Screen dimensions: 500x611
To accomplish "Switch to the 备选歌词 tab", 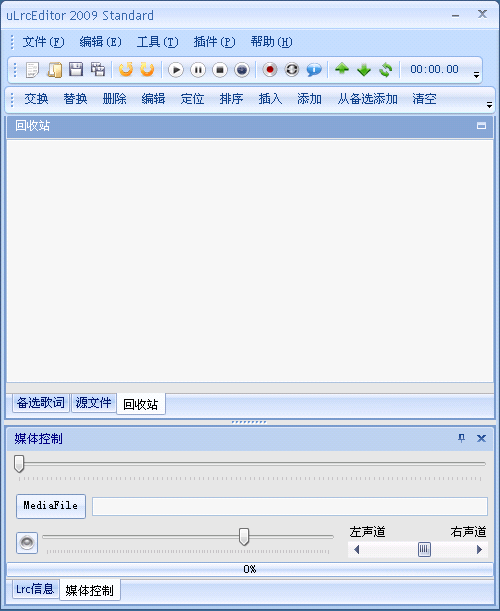I will point(41,403).
